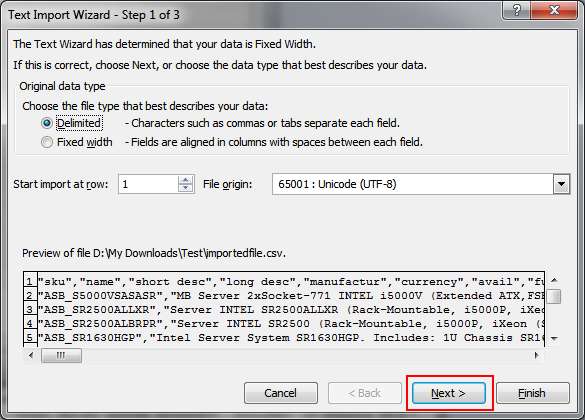Click the Start import at row field

coord(148,184)
